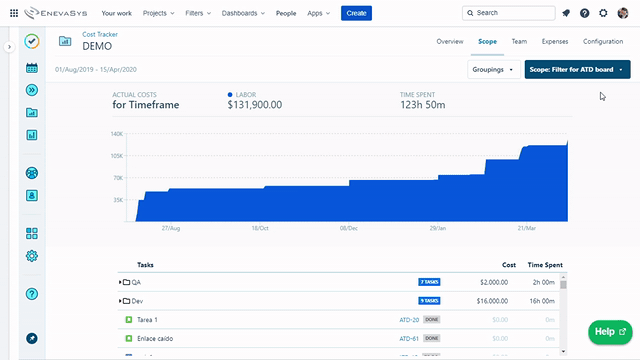Viewport: 640px width, 360px height.
Task: Open the help question mark in header
Action: pos(584,13)
